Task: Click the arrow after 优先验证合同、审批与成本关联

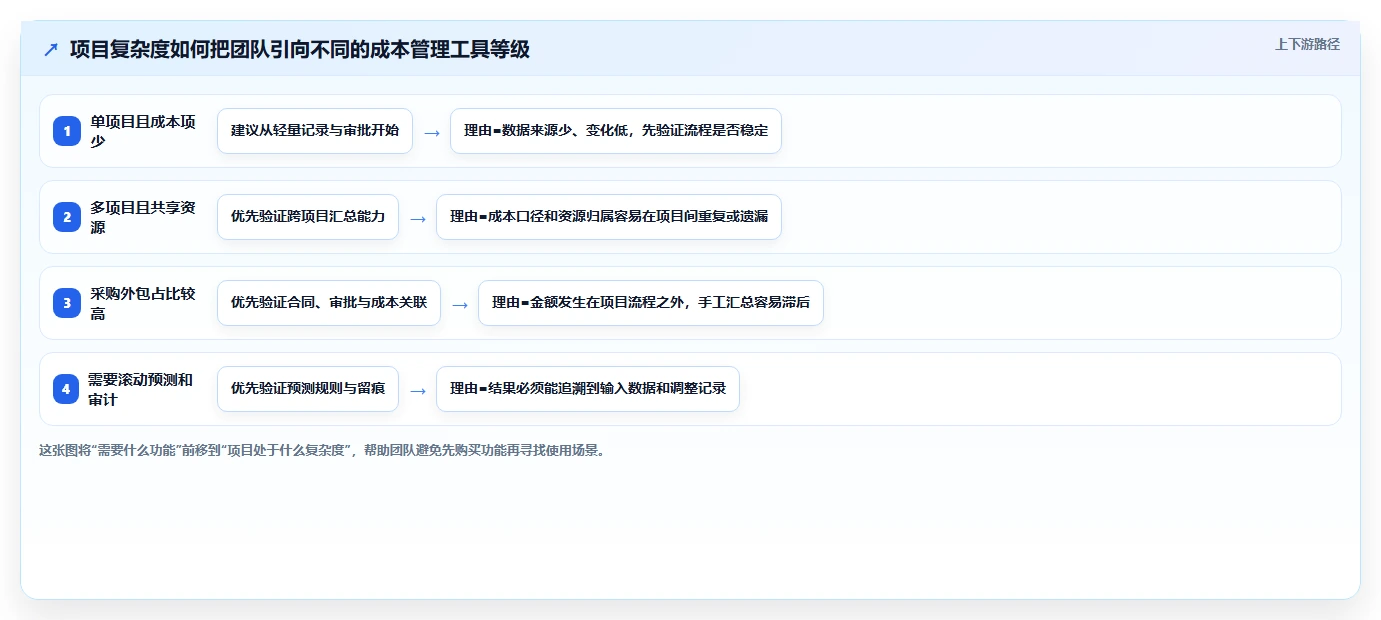Action: 460,304
